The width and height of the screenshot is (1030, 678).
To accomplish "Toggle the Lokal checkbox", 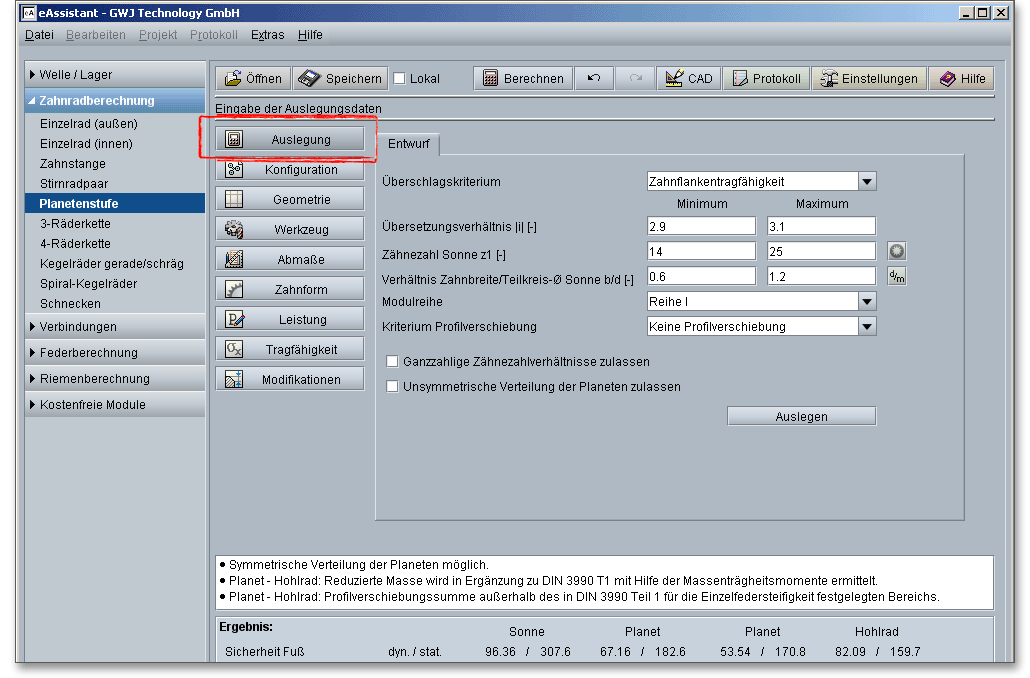I will tap(399, 79).
